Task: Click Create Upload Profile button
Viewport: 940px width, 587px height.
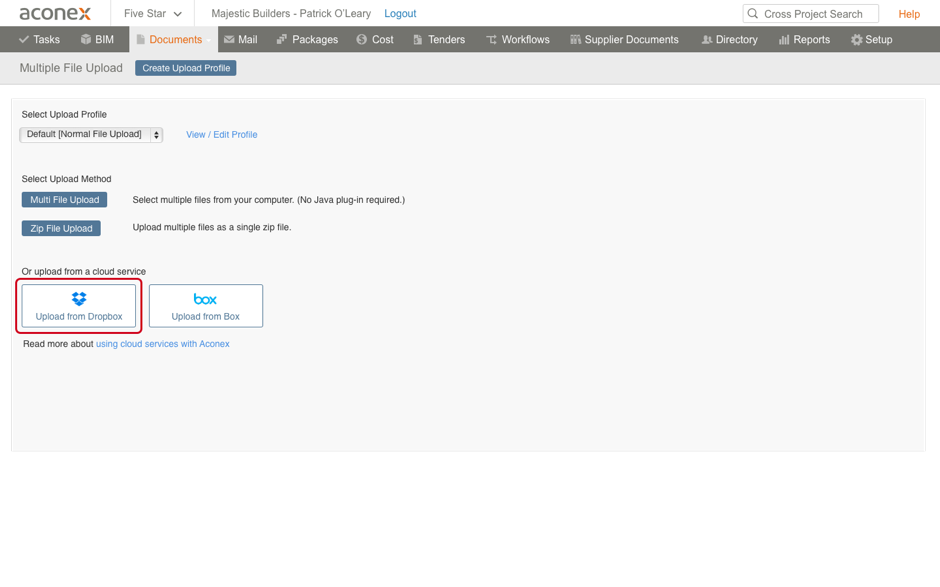Action: pyautogui.click(x=186, y=68)
